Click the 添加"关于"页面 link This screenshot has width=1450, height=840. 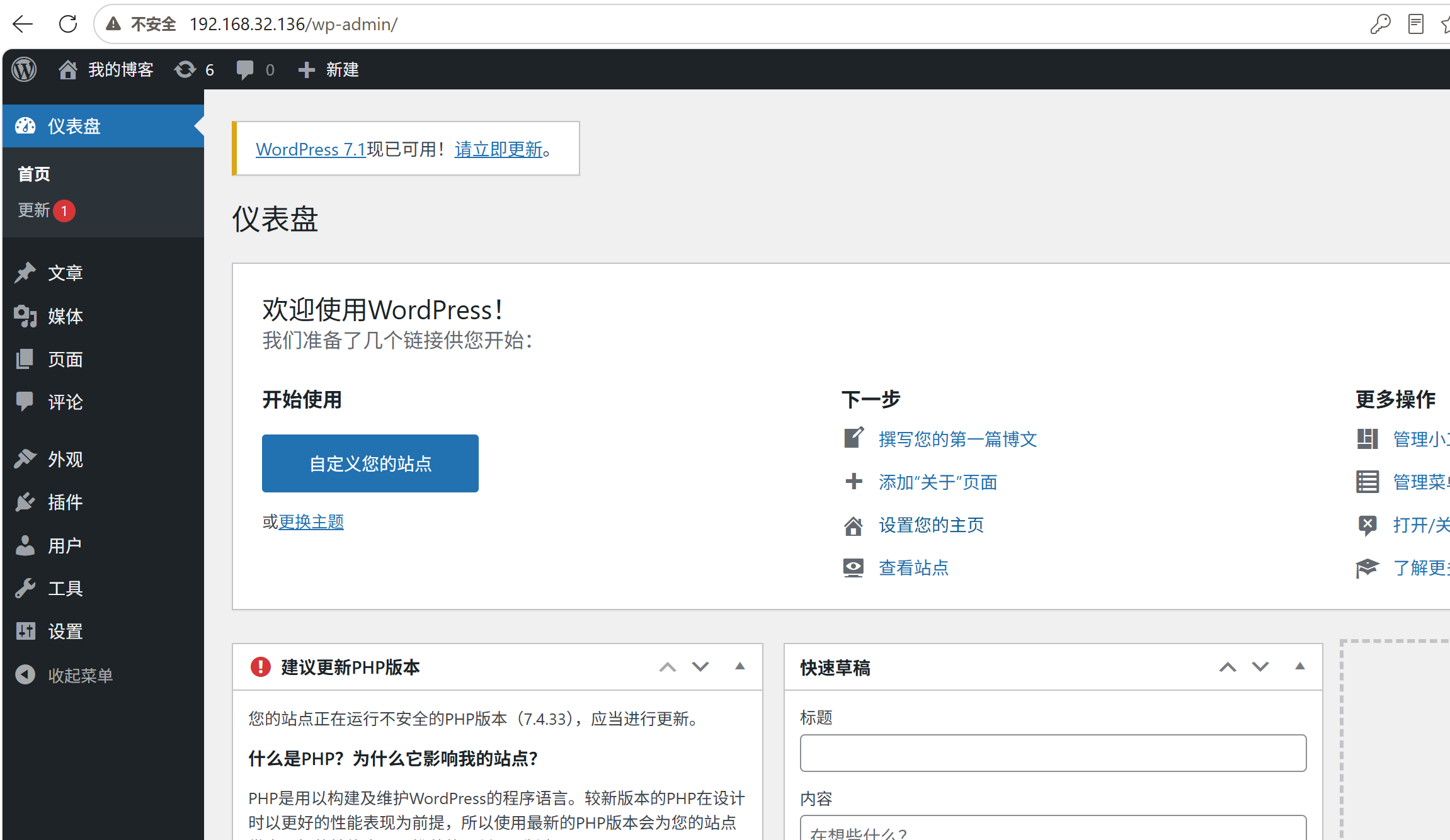coord(938,482)
